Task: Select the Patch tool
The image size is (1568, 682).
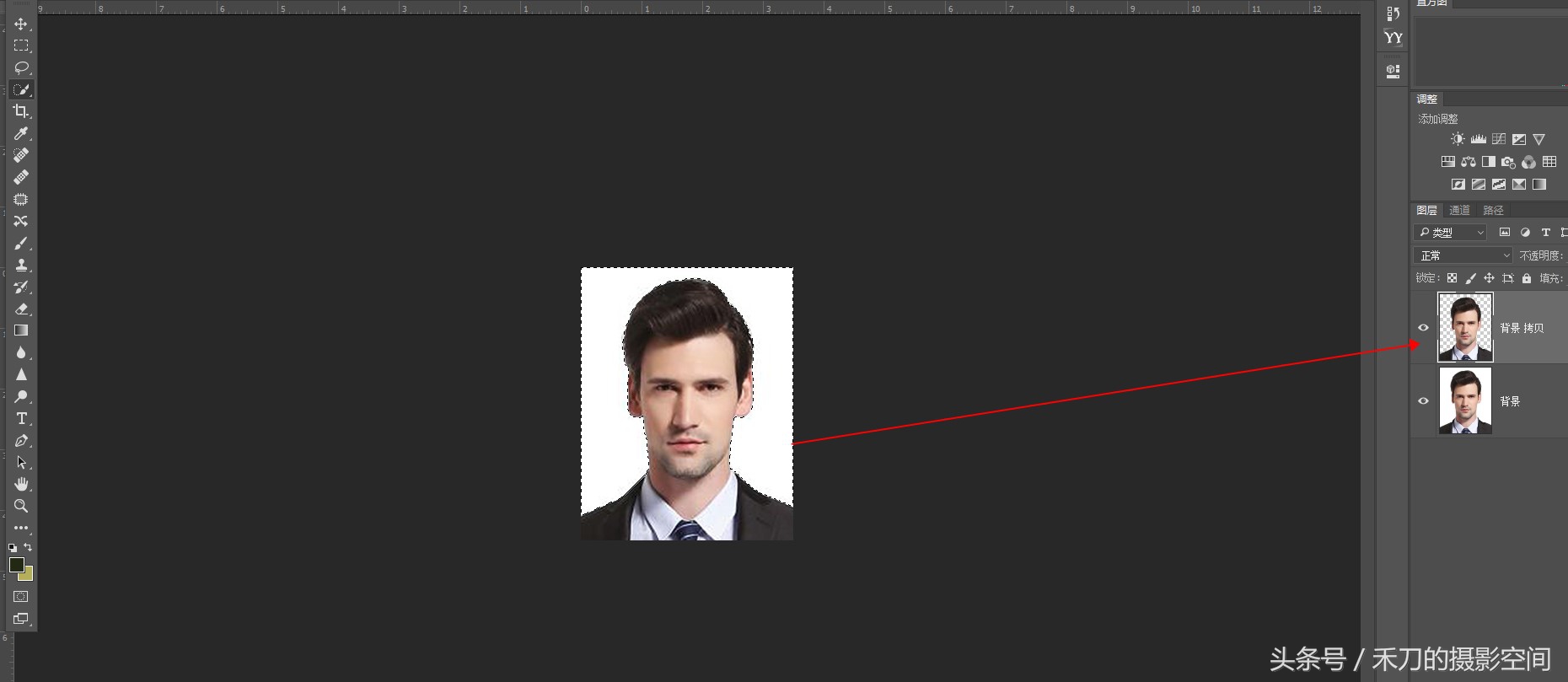Action: (x=21, y=199)
